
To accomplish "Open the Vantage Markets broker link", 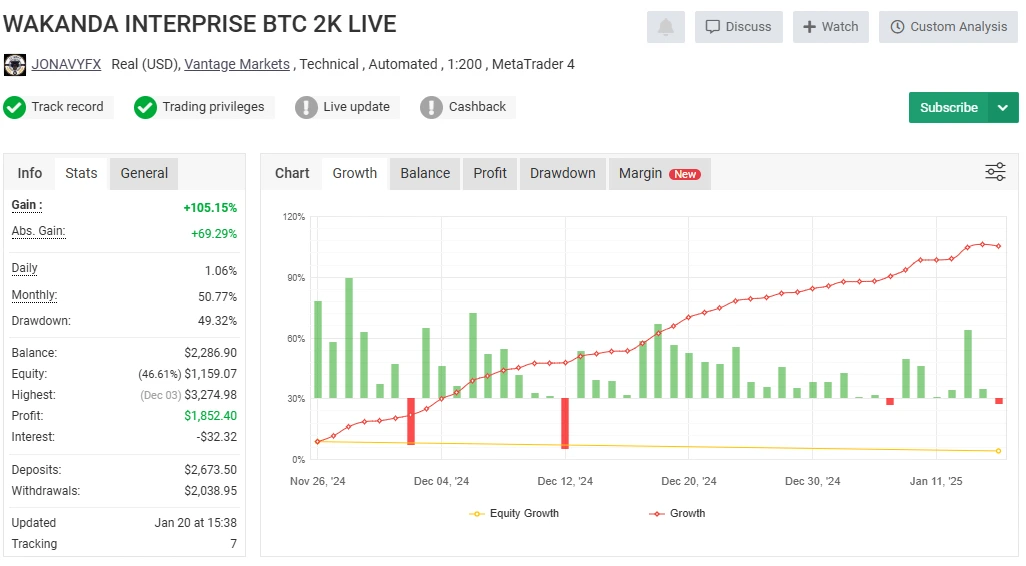I will tap(237, 64).
